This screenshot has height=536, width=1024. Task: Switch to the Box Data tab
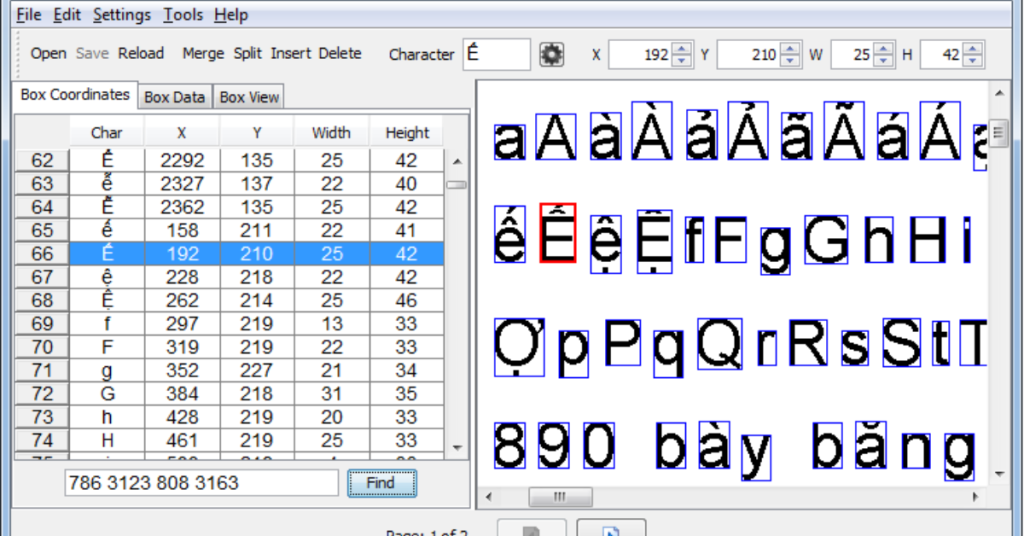click(x=174, y=97)
